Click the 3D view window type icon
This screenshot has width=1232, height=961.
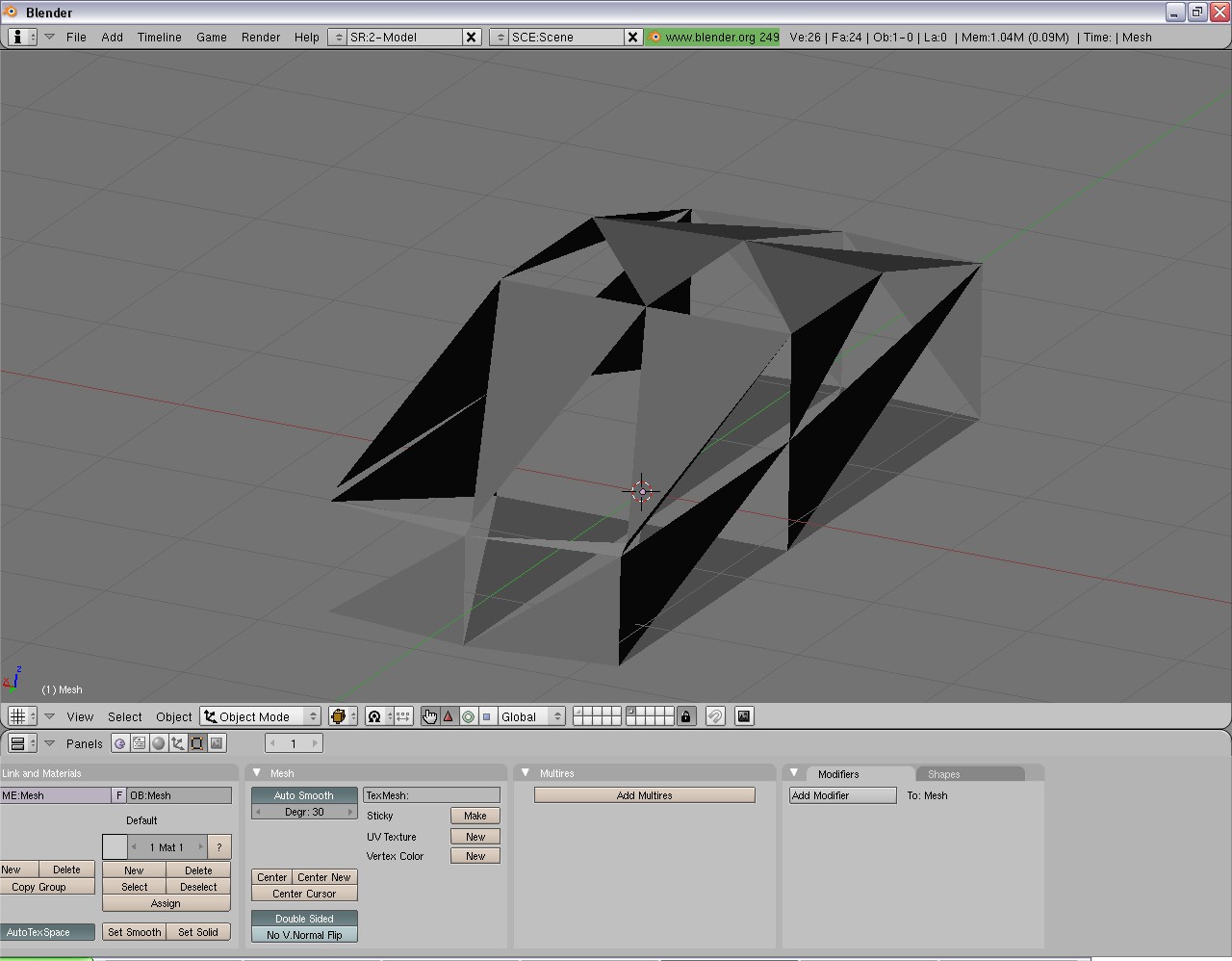22,716
